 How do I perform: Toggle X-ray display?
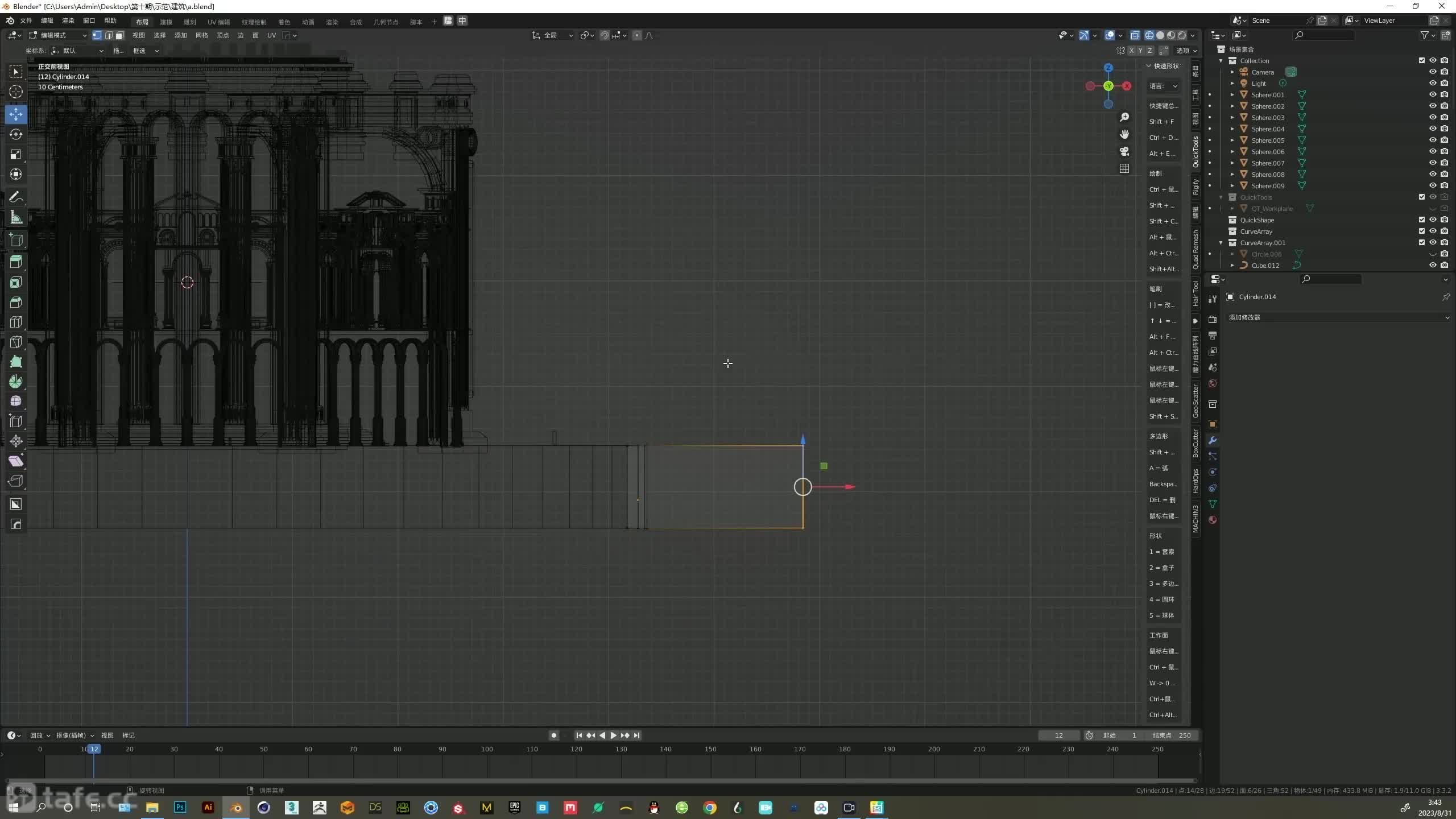(x=1135, y=35)
